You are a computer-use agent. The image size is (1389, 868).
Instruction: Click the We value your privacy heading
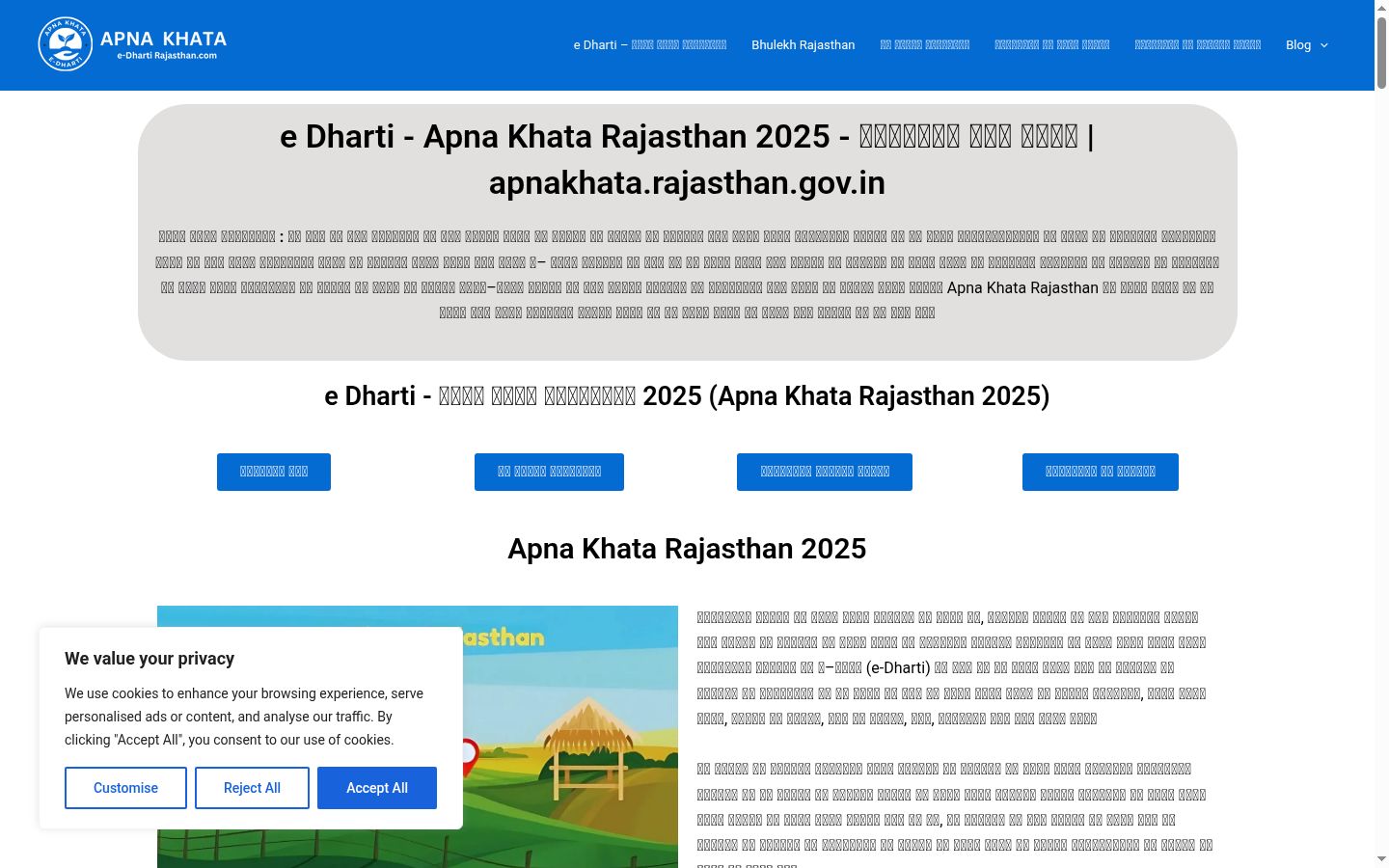(150, 659)
